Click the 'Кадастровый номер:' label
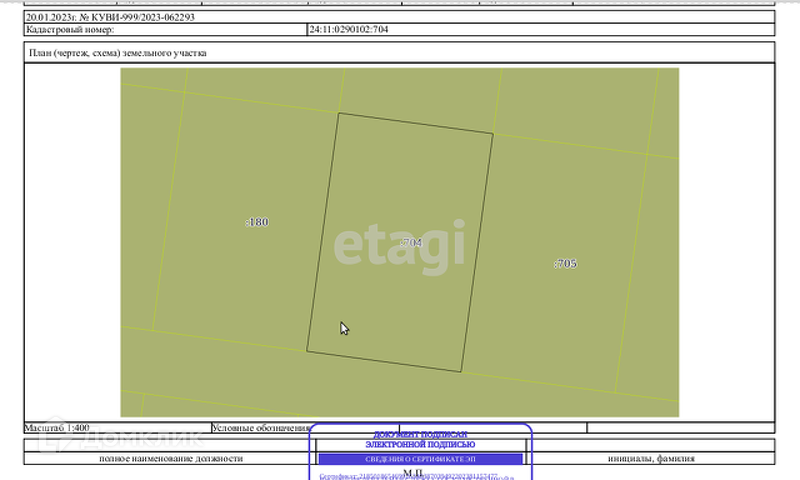Image resolution: width=800 pixels, height=480 pixels. [70, 30]
